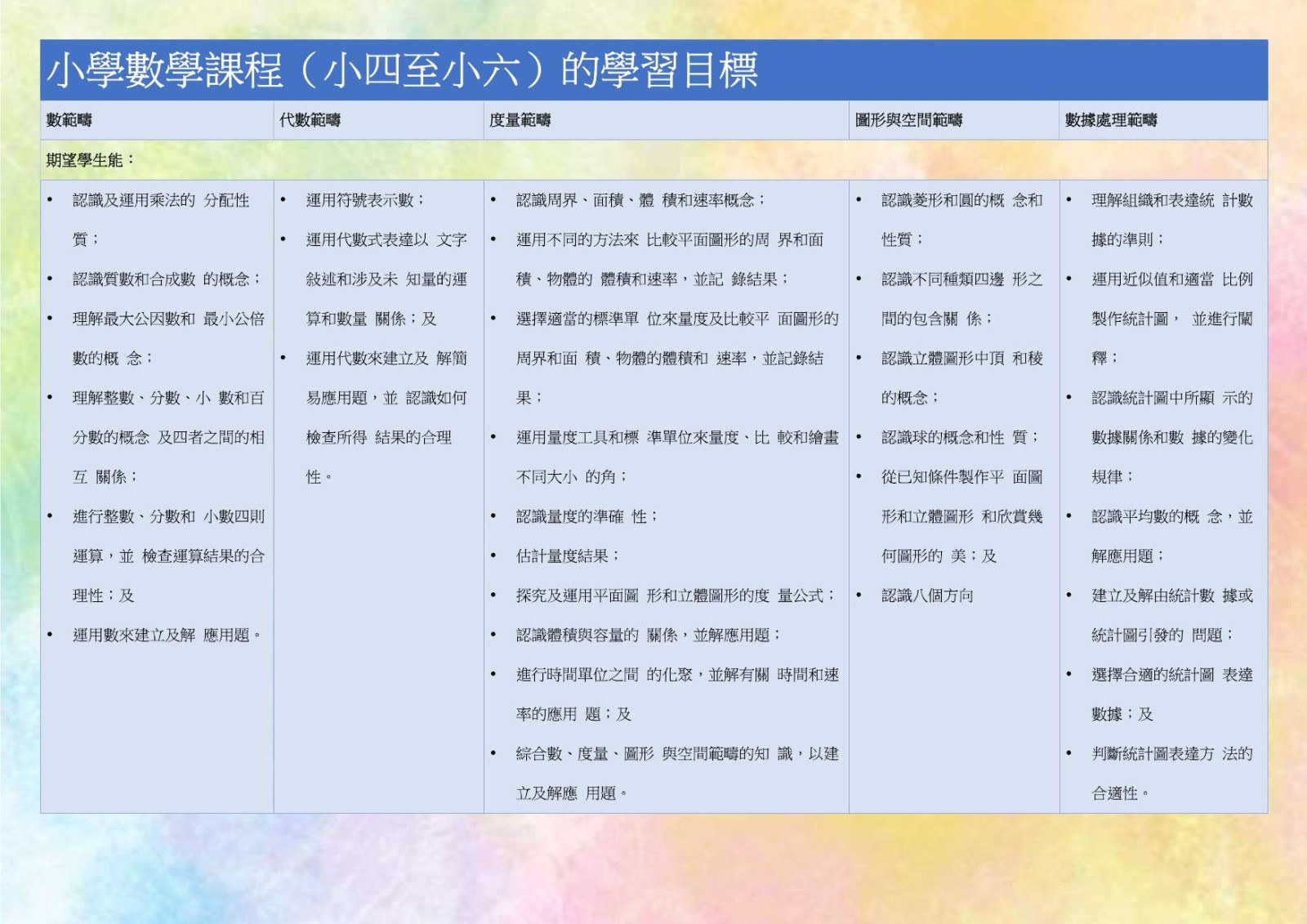
Task: Click the line 理解最大公因數和 最小公倍
Action: (x=169, y=319)
